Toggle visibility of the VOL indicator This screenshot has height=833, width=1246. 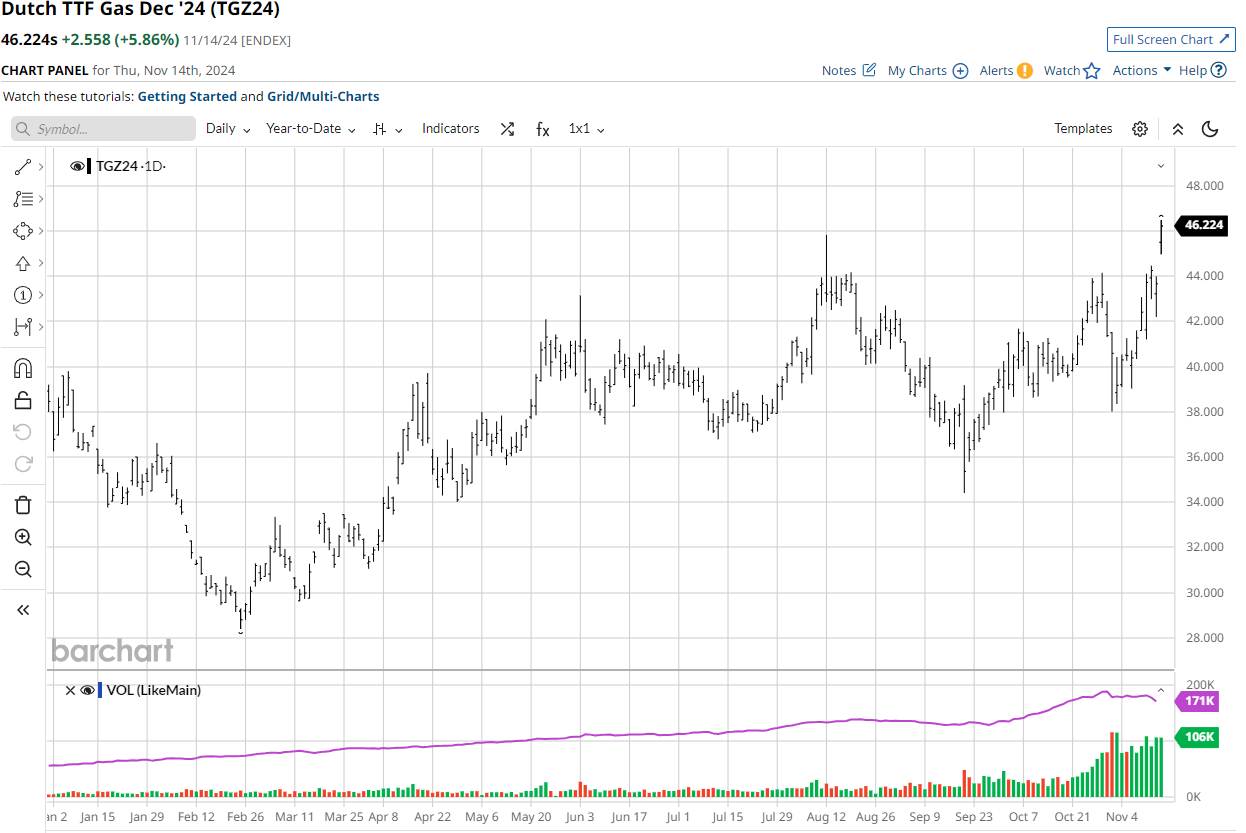[87, 690]
